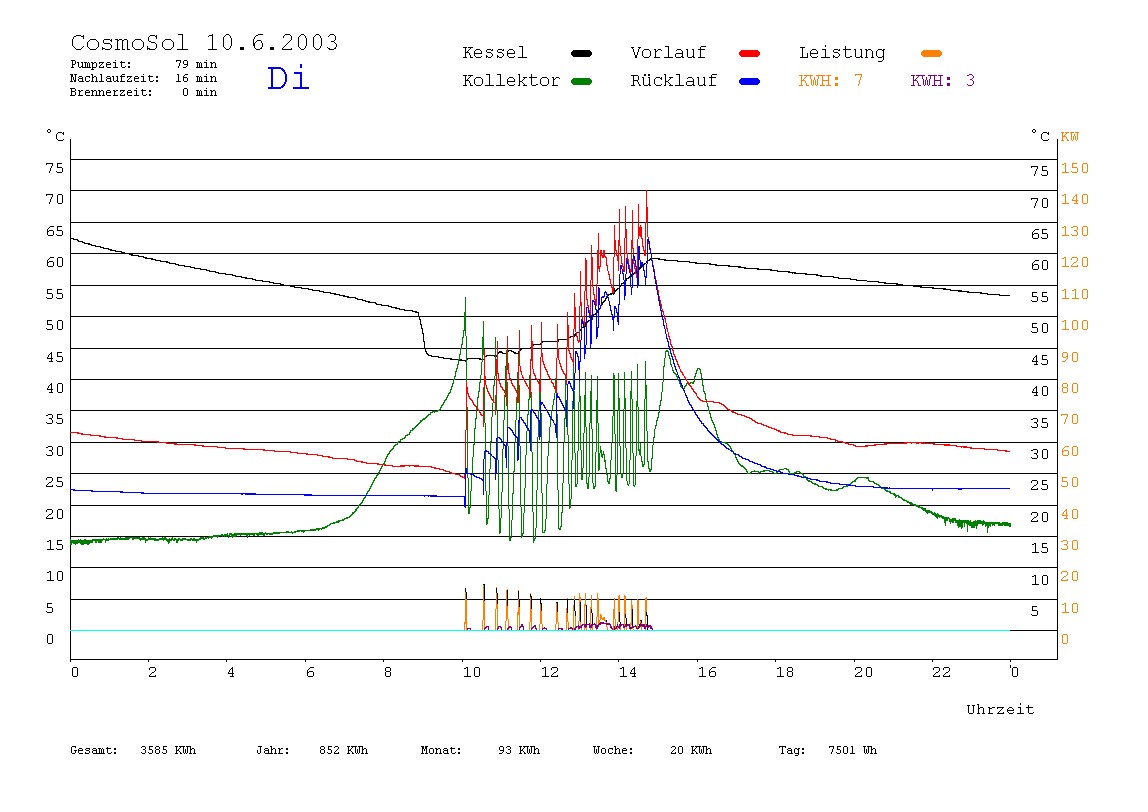1148x812 pixels.
Task: Click the orange 'KW' axis unit label
Action: 1070,137
